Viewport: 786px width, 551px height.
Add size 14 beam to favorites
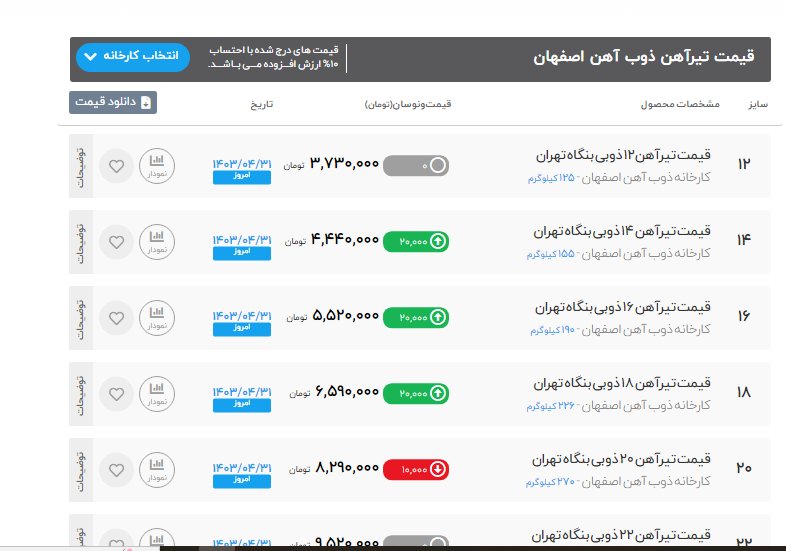click(x=117, y=241)
